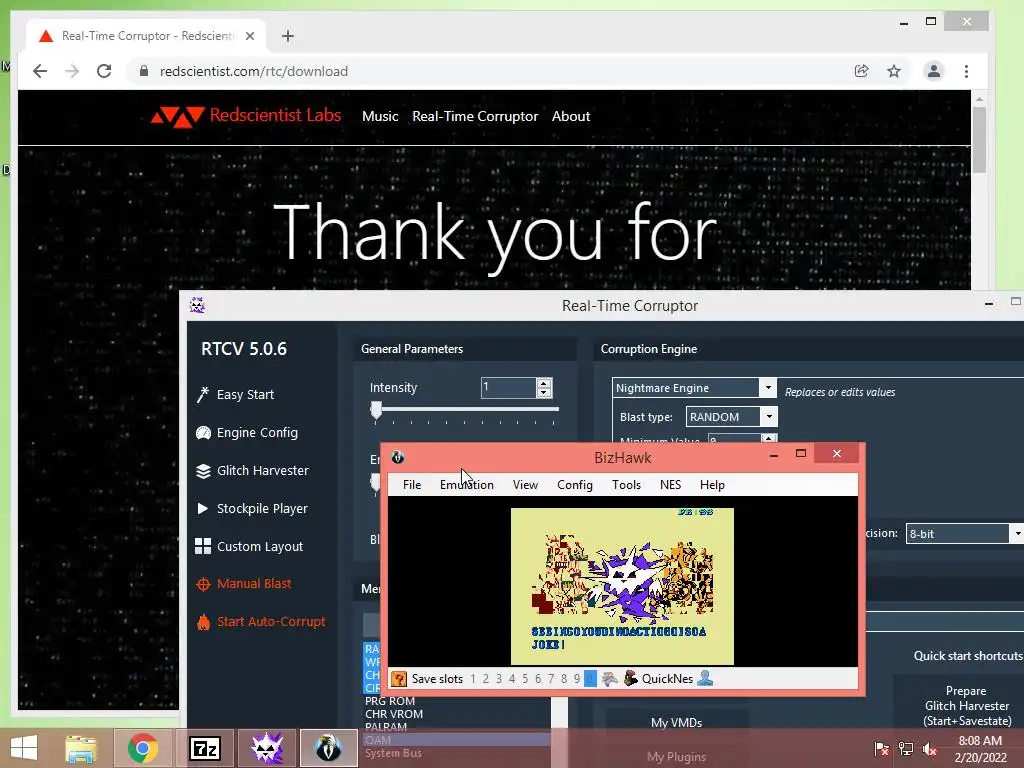Screen dimensions: 1024x768
Task: Share this page from address bar
Action: (x=861, y=71)
